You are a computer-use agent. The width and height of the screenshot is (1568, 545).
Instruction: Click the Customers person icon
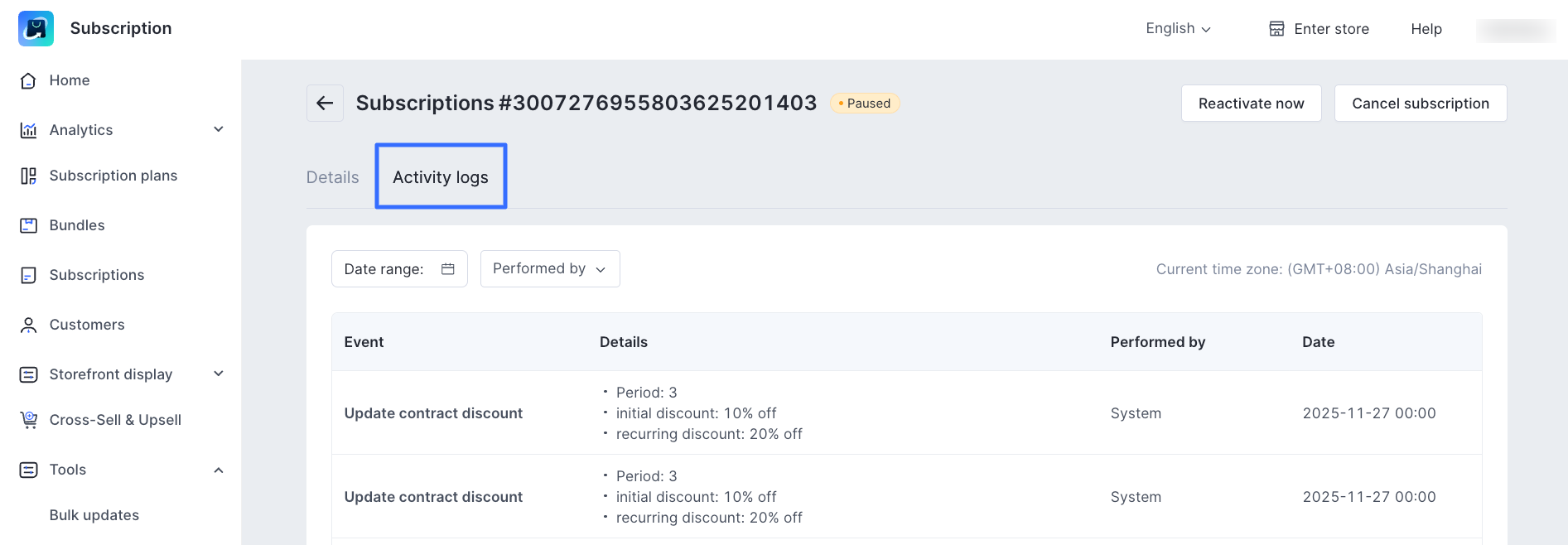pos(28,325)
